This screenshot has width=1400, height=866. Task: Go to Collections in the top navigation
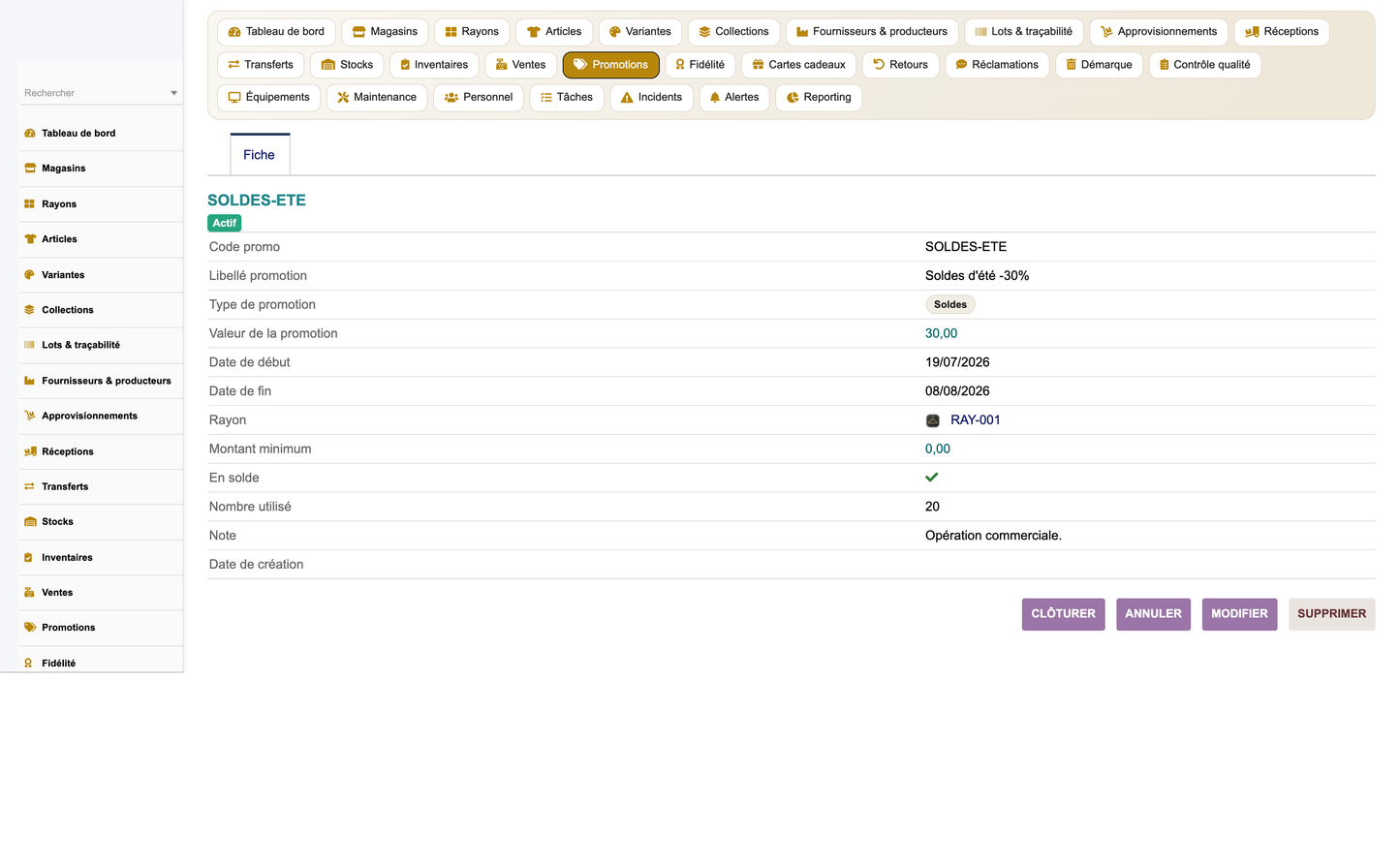pyautogui.click(x=733, y=32)
